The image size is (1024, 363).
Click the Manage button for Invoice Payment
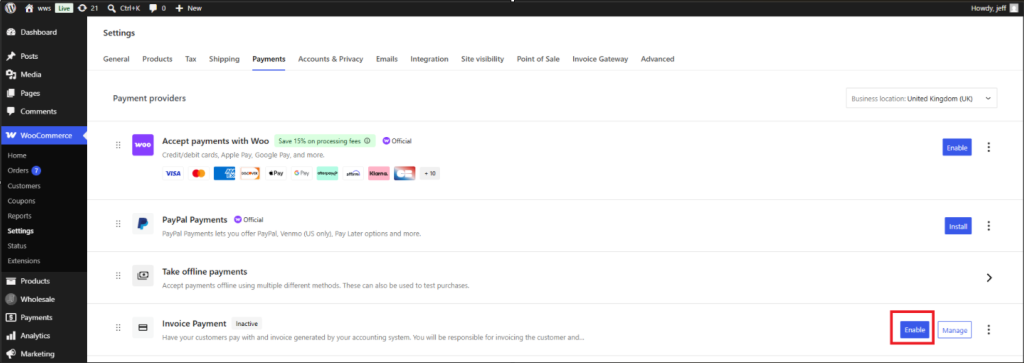click(x=954, y=330)
